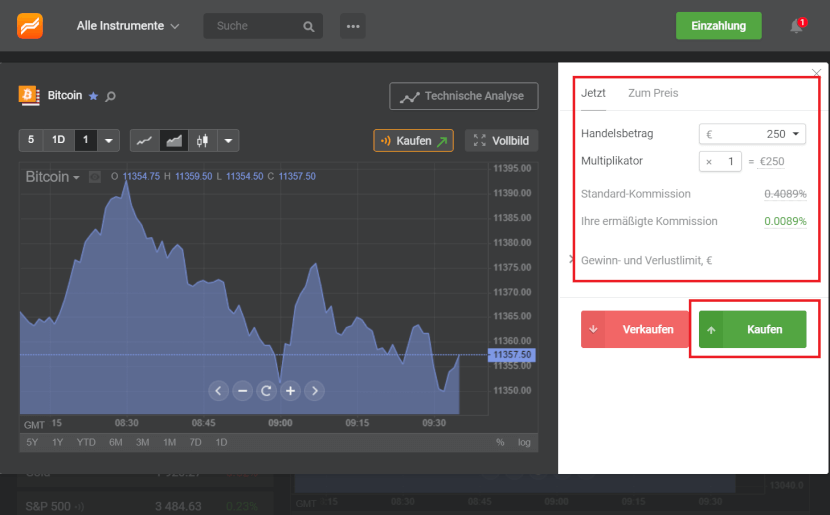Click the Standard-Kommission 0.4089% value
Viewport: 830px width, 515px height.
point(785,194)
